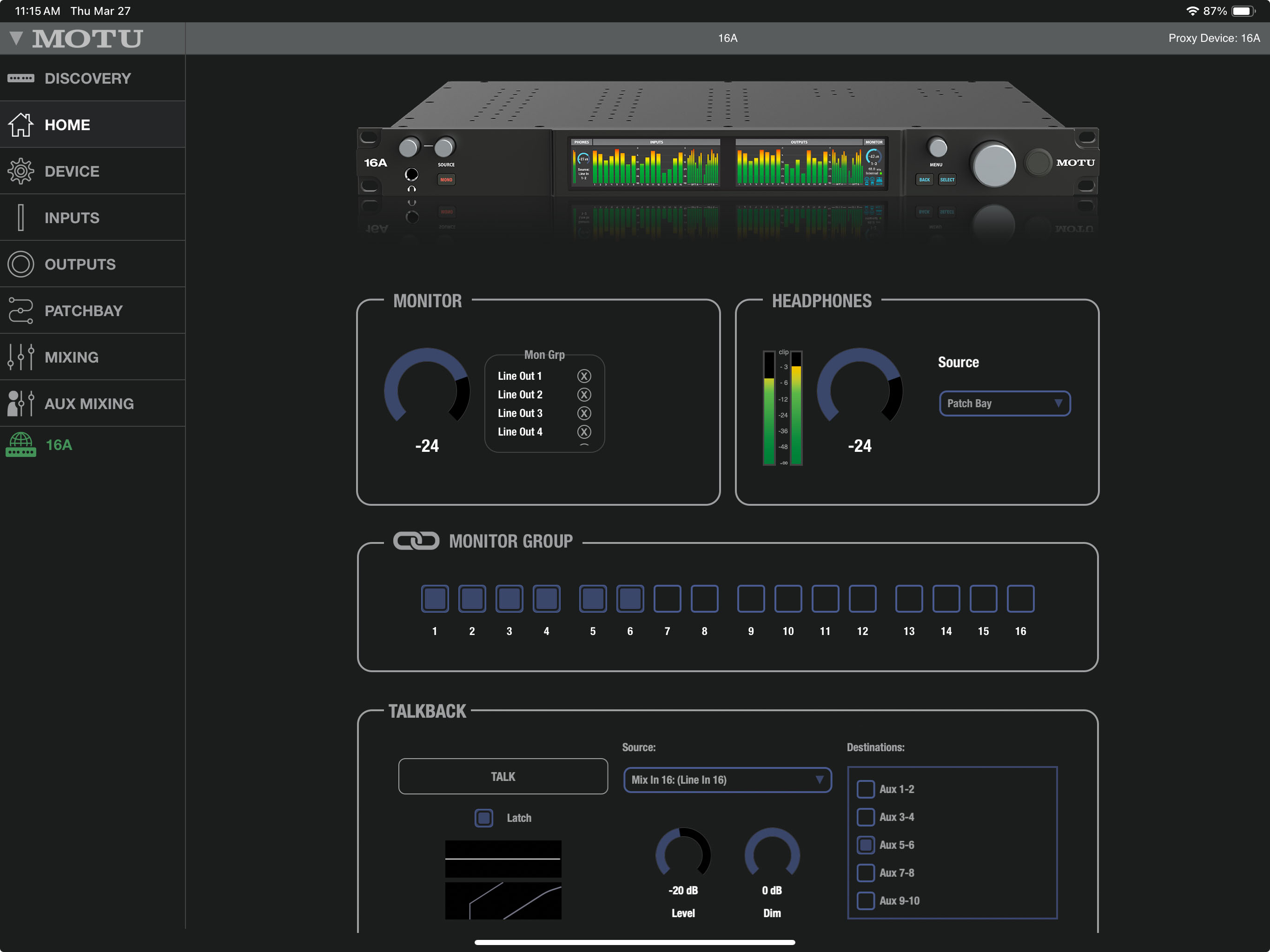Remove Line Out 2 from Mon Grp
The image size is (1270, 952).
[584, 395]
